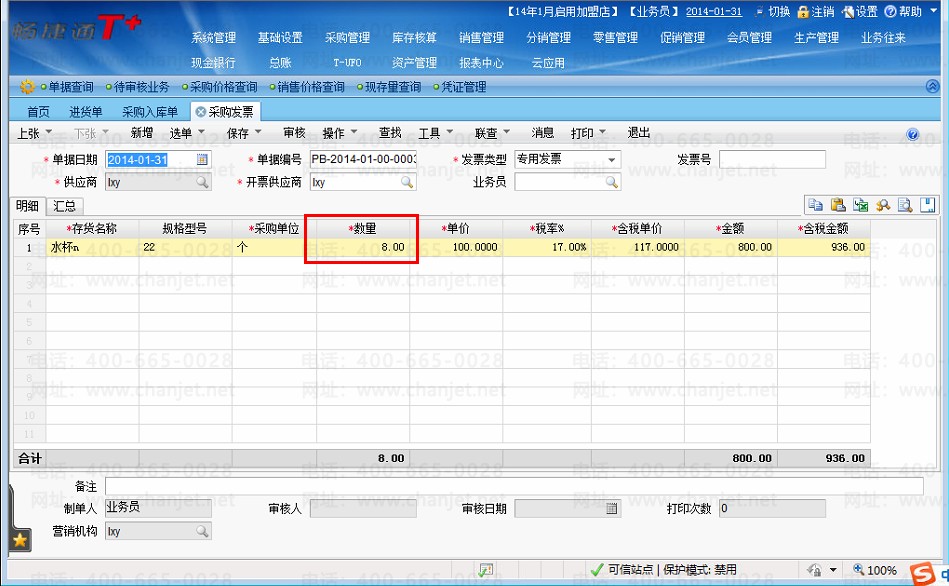Expand the 发票类型 combo box
Image resolution: width=949 pixels, height=586 pixels.
coord(612,160)
